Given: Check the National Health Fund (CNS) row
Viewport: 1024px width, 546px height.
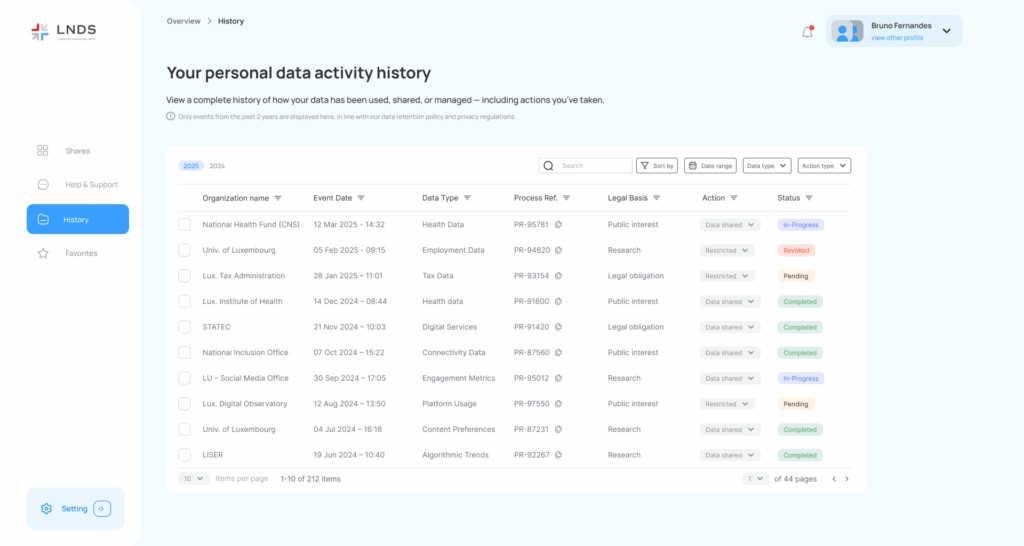Looking at the screenshot, I should [x=185, y=225].
